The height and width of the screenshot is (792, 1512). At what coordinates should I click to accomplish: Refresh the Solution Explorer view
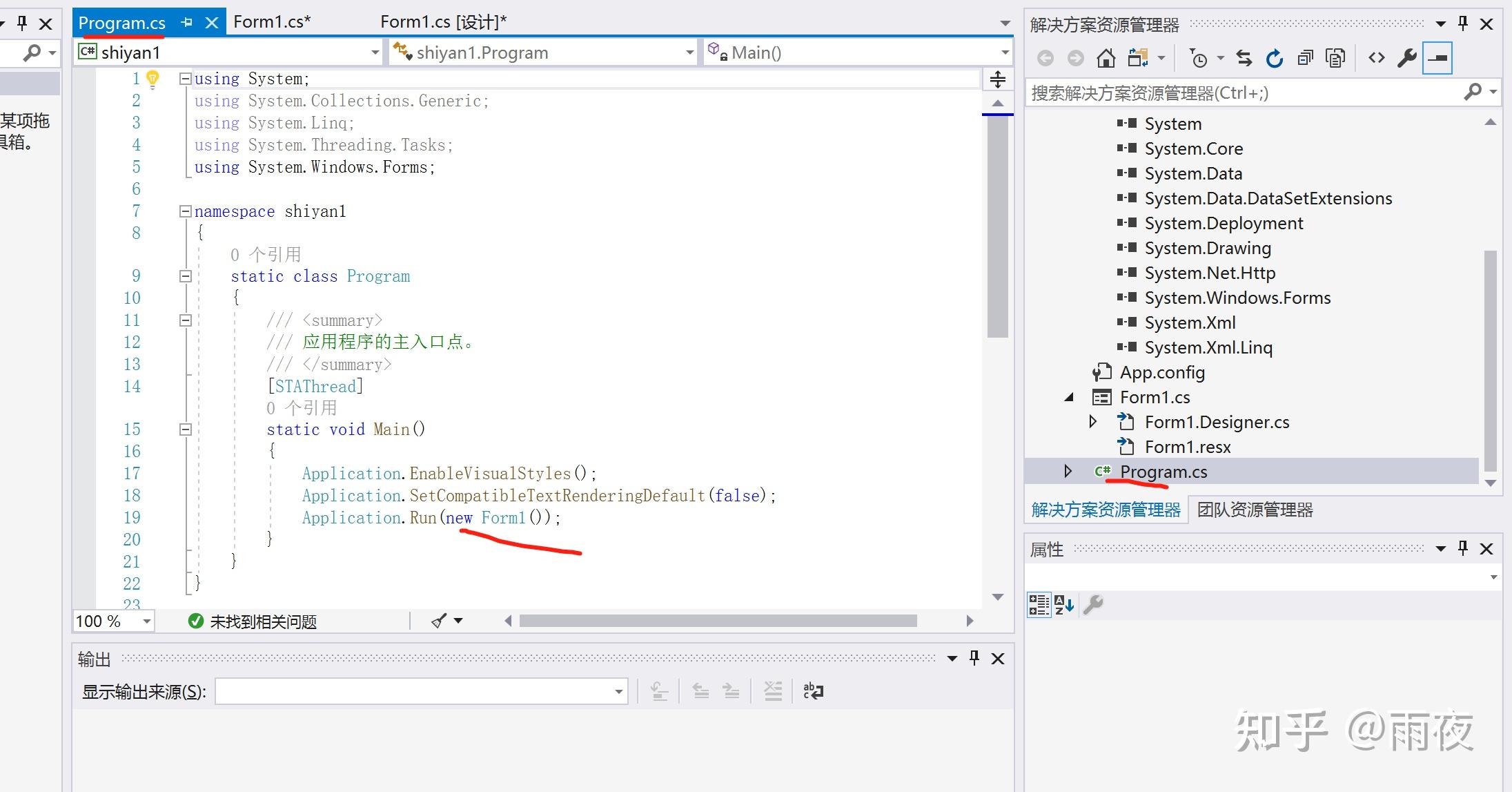coord(1274,59)
